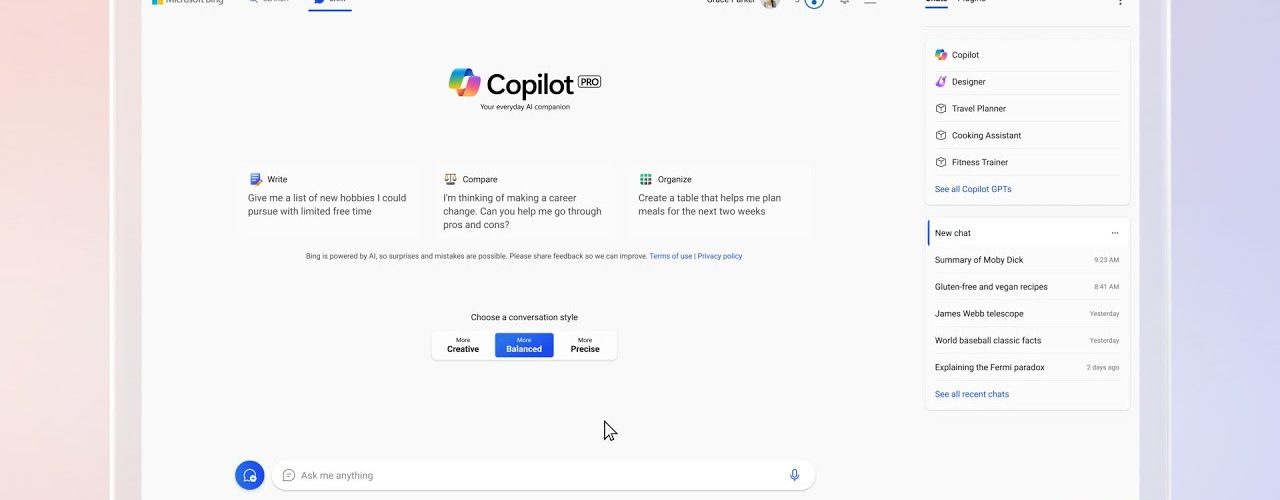Image resolution: width=1280 pixels, height=500 pixels.
Task: Select More Precise conversation style
Action: [x=585, y=345]
